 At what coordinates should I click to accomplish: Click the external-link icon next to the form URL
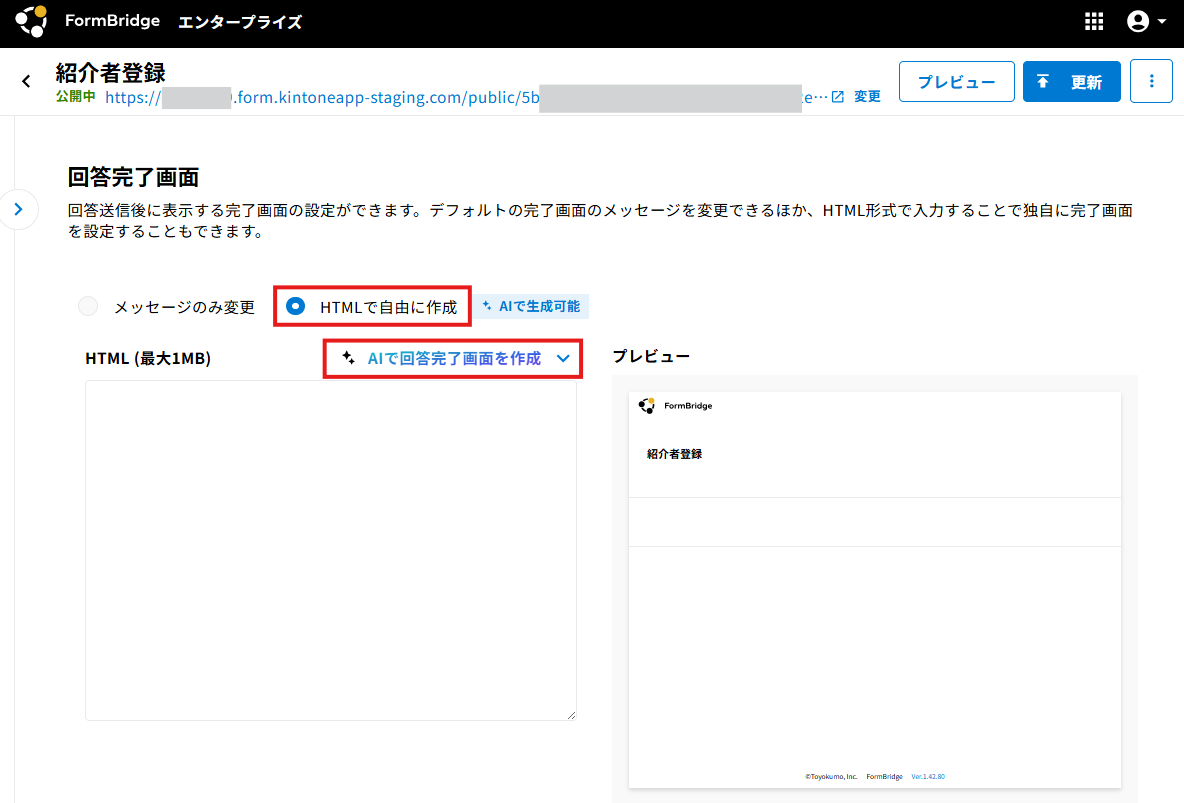(x=837, y=97)
